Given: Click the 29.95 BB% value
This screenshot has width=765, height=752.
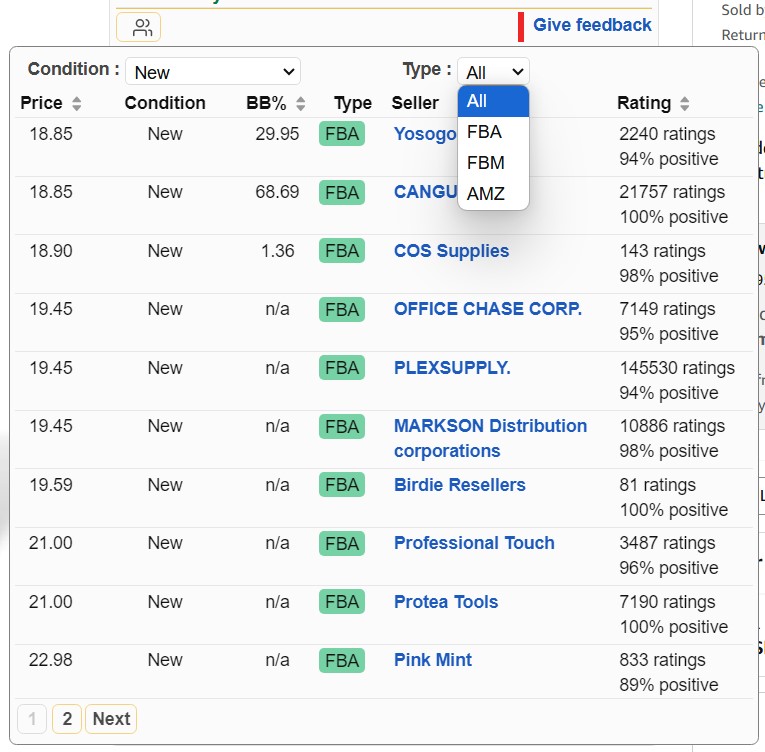Looking at the screenshot, I should (x=277, y=134).
